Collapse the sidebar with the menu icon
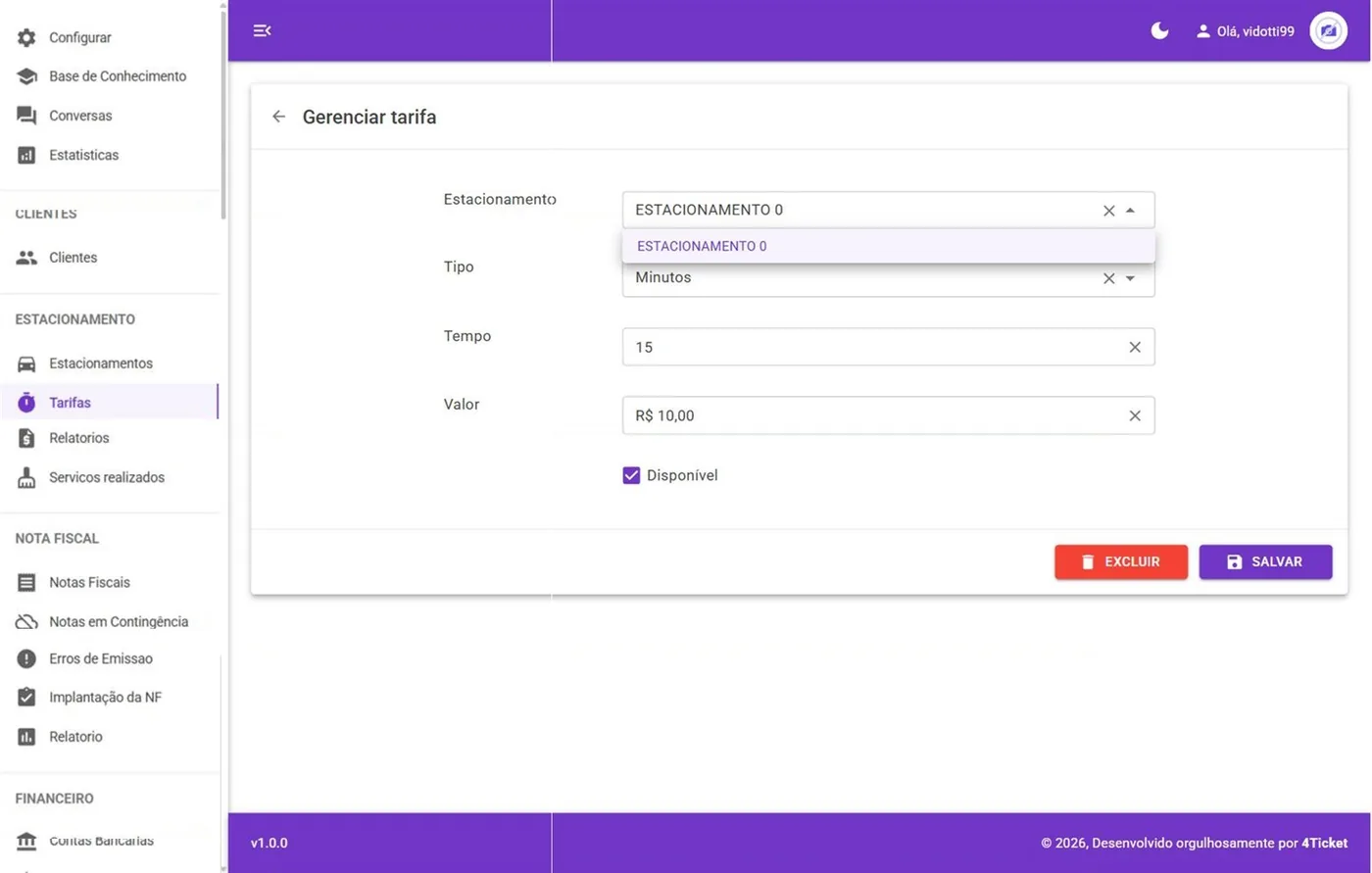 pos(262,30)
